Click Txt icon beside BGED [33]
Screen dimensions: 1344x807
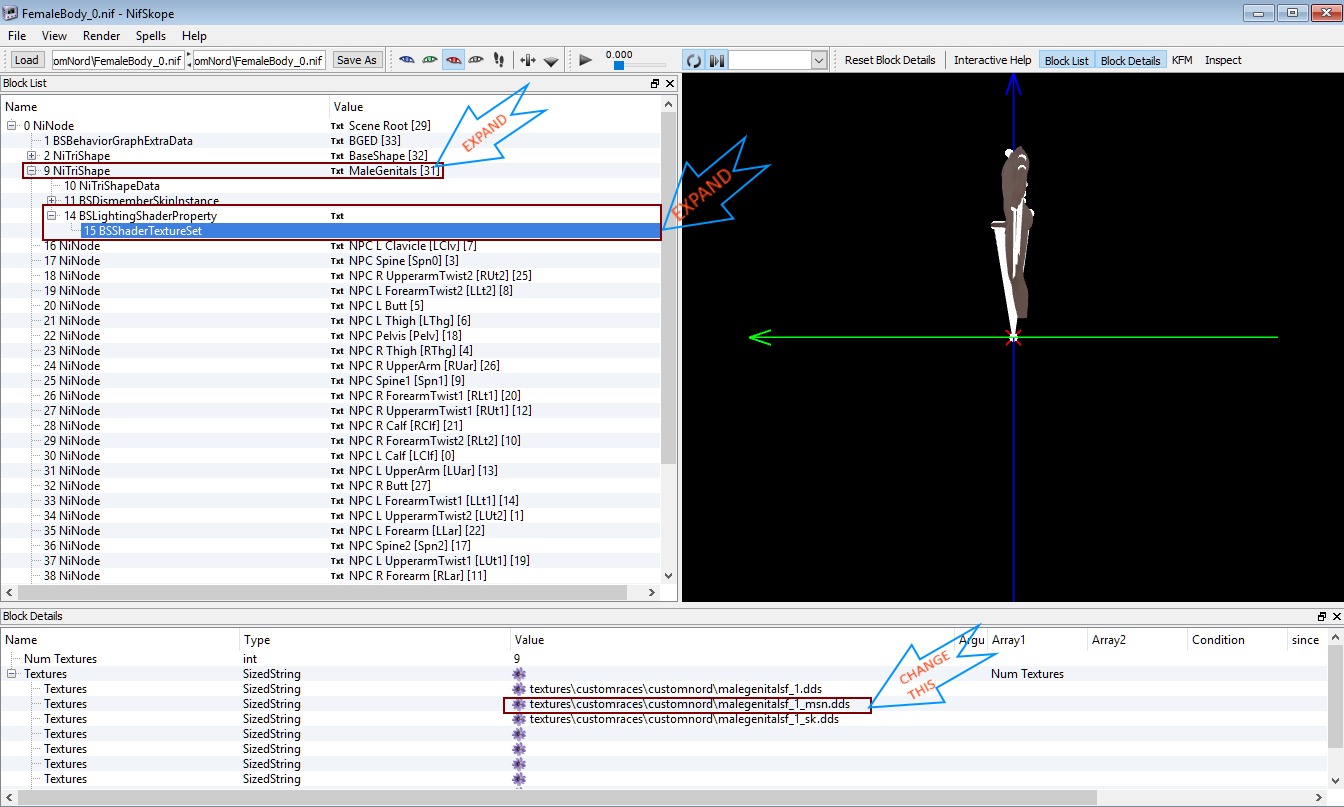337,141
